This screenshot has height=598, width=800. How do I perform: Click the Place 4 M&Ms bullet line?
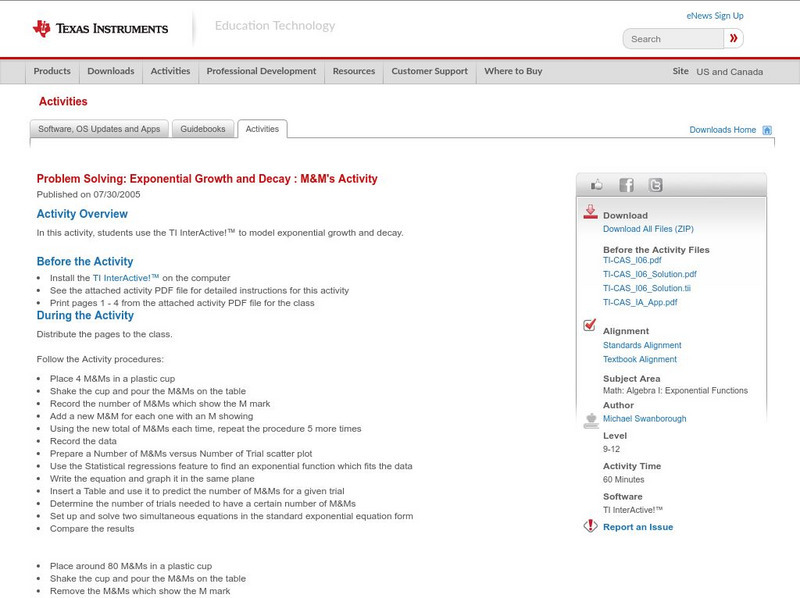(112, 379)
